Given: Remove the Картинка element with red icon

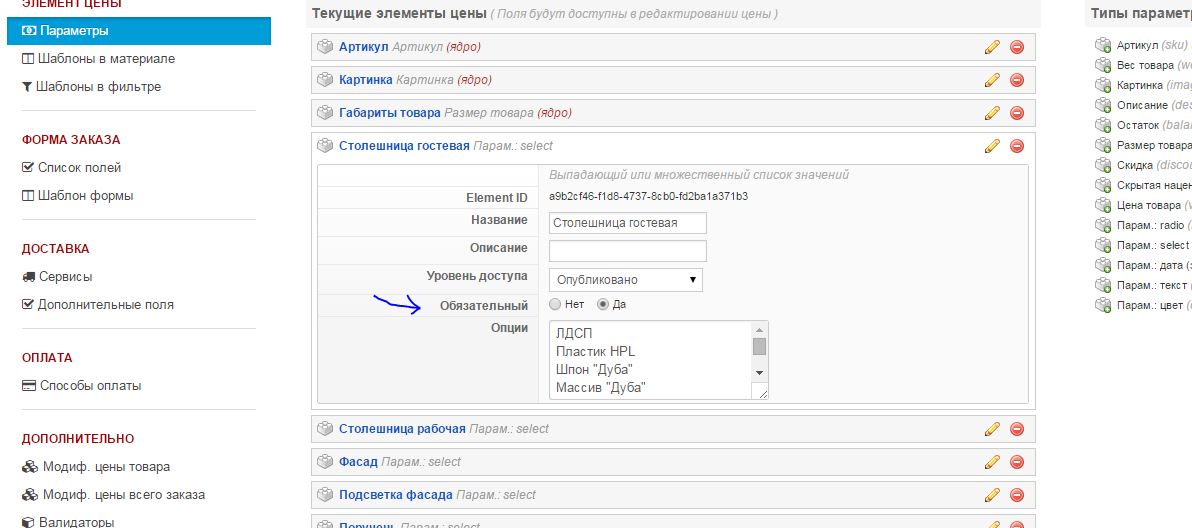Looking at the screenshot, I should (x=1017, y=80).
